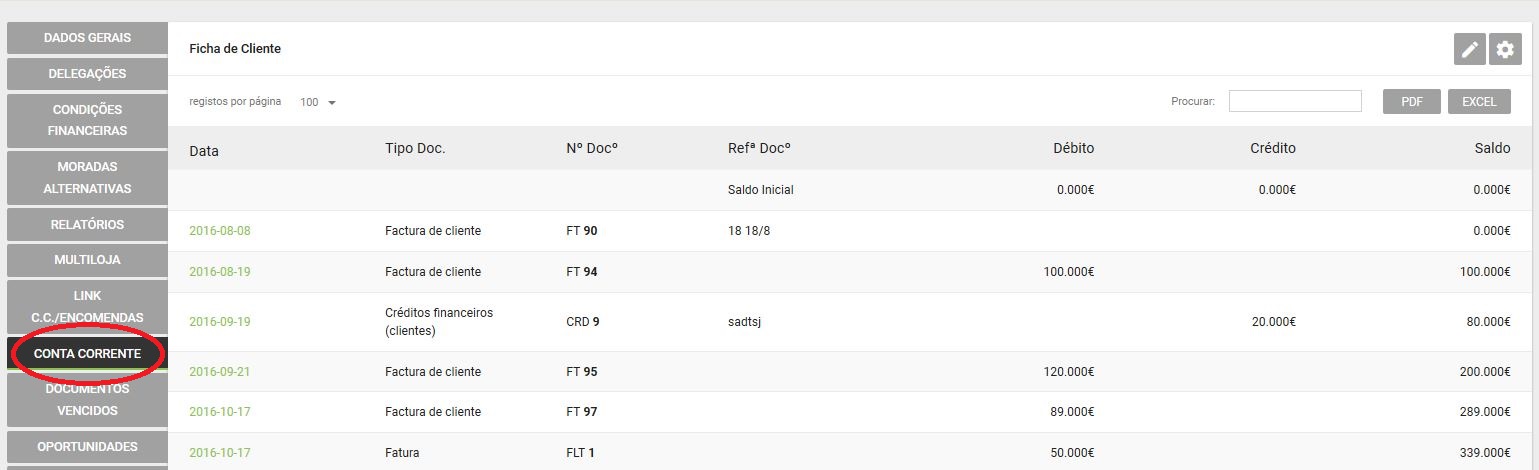Select the Condições Financeiras tab
Image resolution: width=1539 pixels, height=470 pixels.
tap(87, 120)
